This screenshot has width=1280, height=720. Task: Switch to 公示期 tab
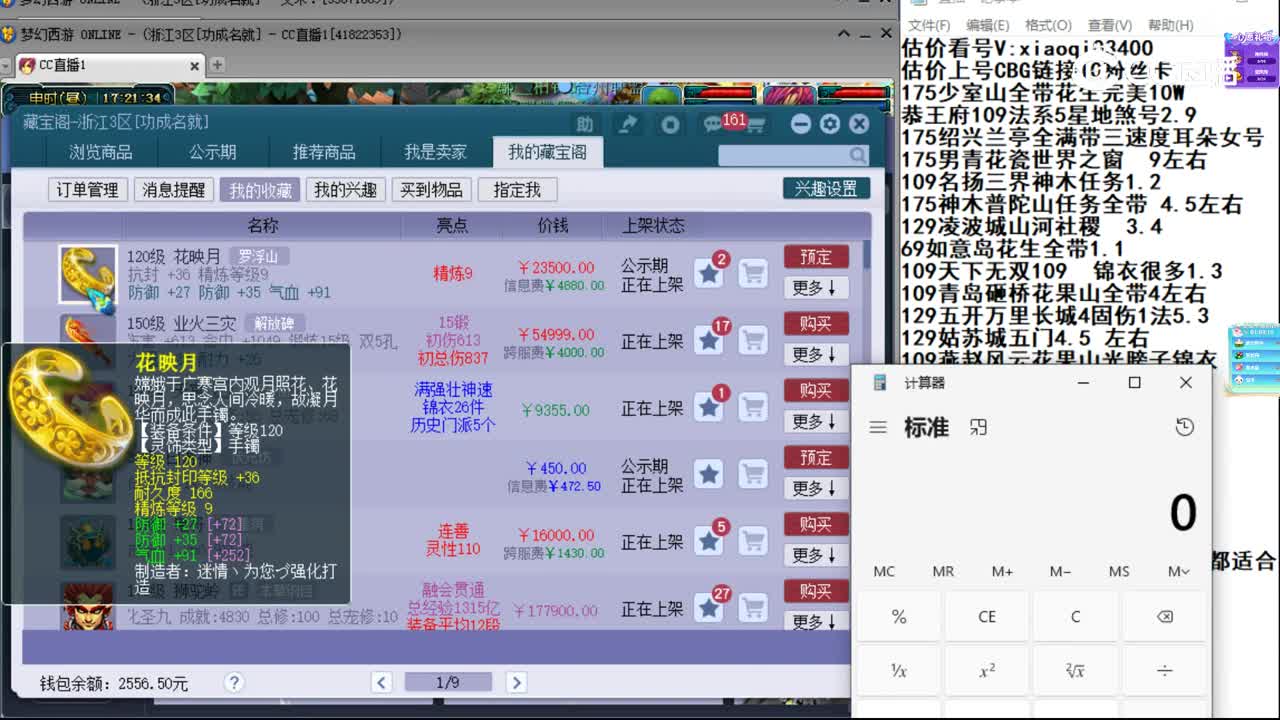tap(212, 152)
